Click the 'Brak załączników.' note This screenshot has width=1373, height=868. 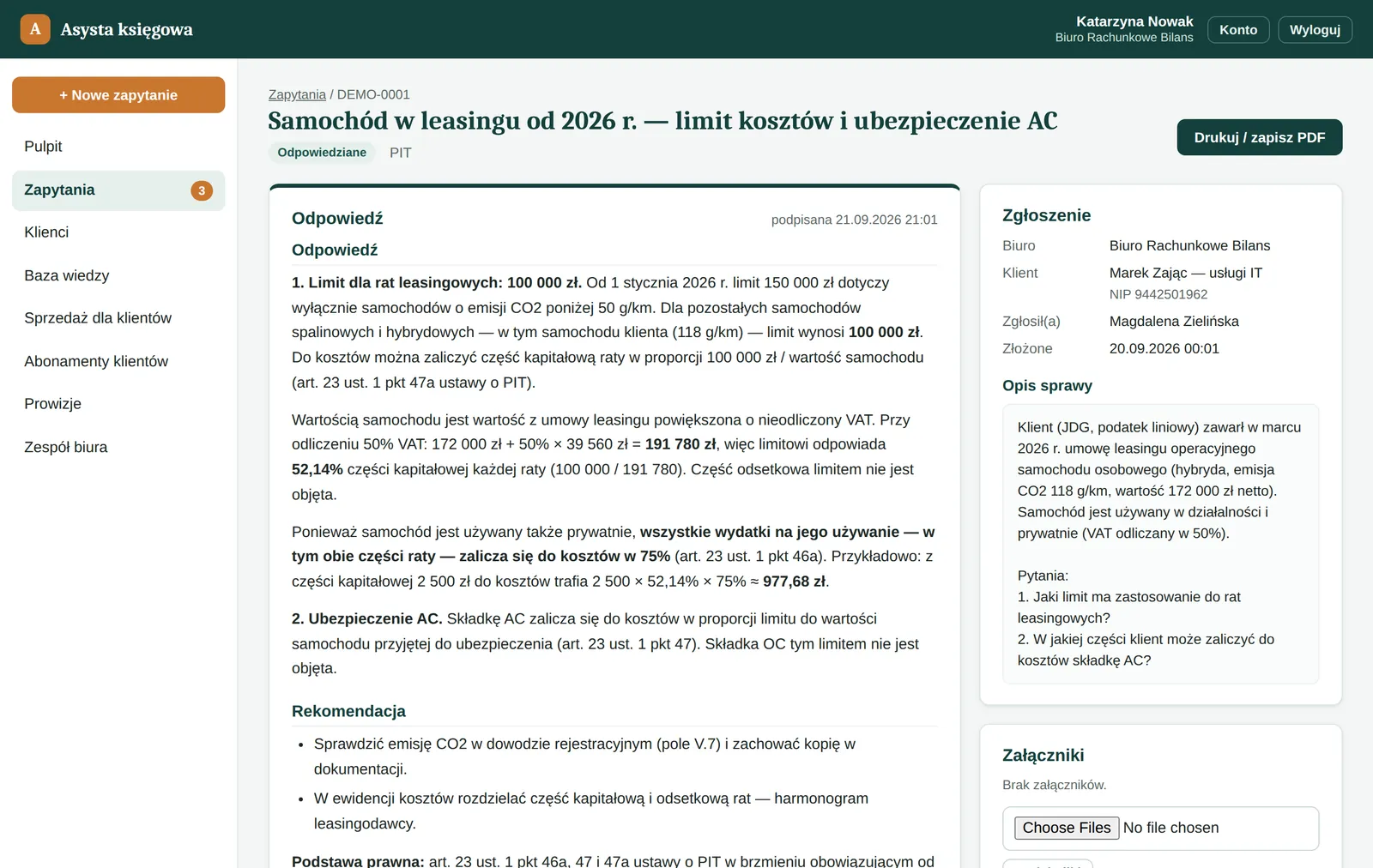click(1055, 785)
